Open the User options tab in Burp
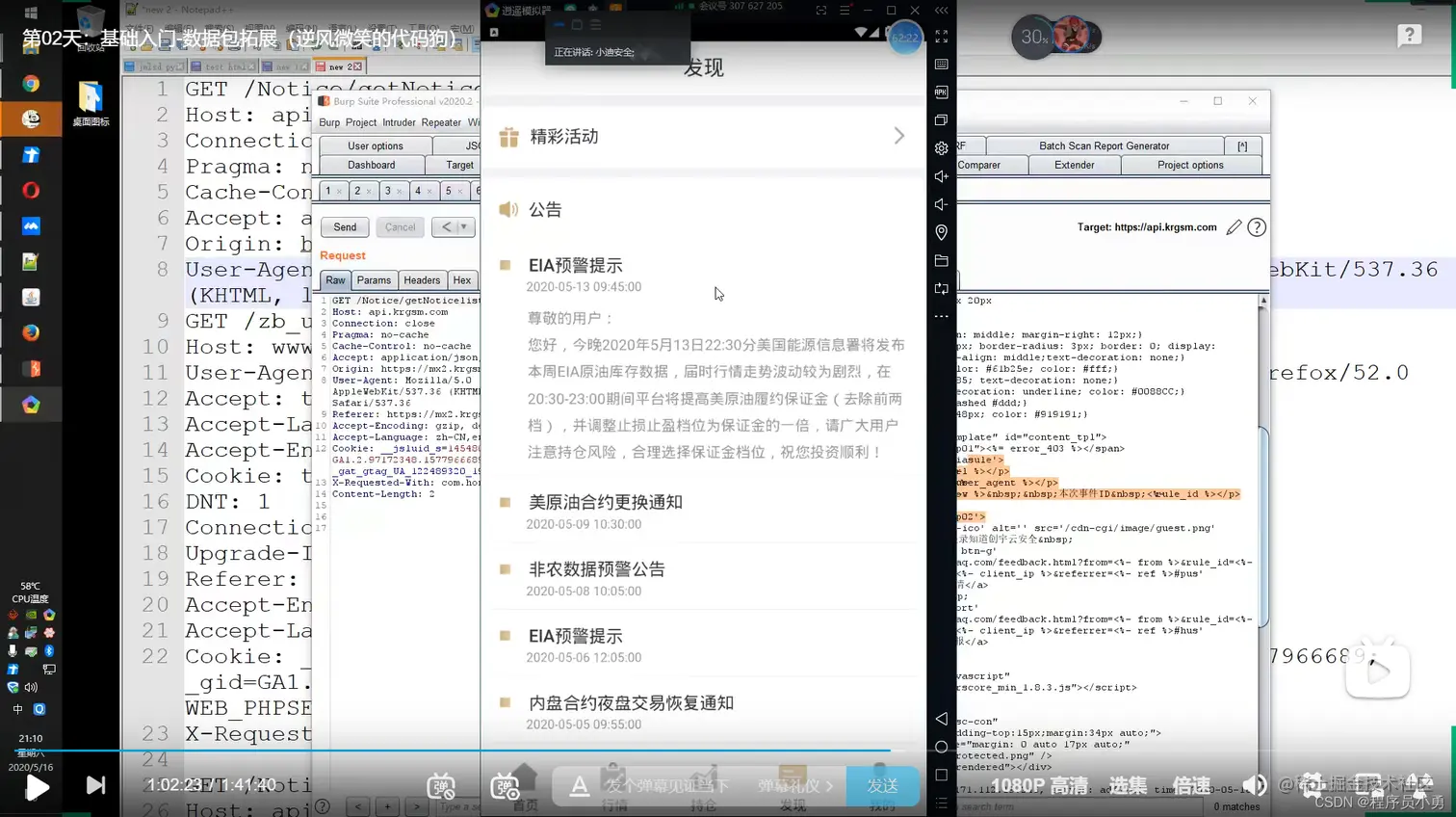Viewport: 1456px width, 817px height. pos(376,145)
